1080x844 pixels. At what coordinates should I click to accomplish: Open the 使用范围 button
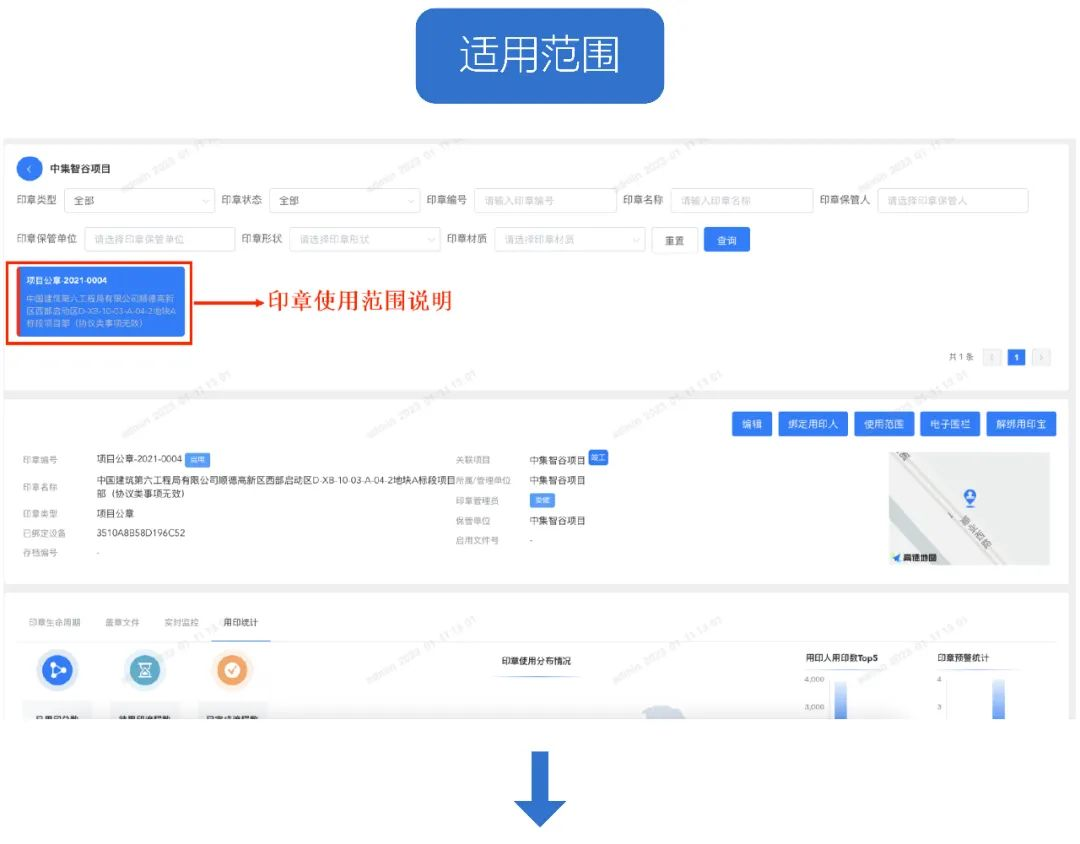tap(884, 424)
